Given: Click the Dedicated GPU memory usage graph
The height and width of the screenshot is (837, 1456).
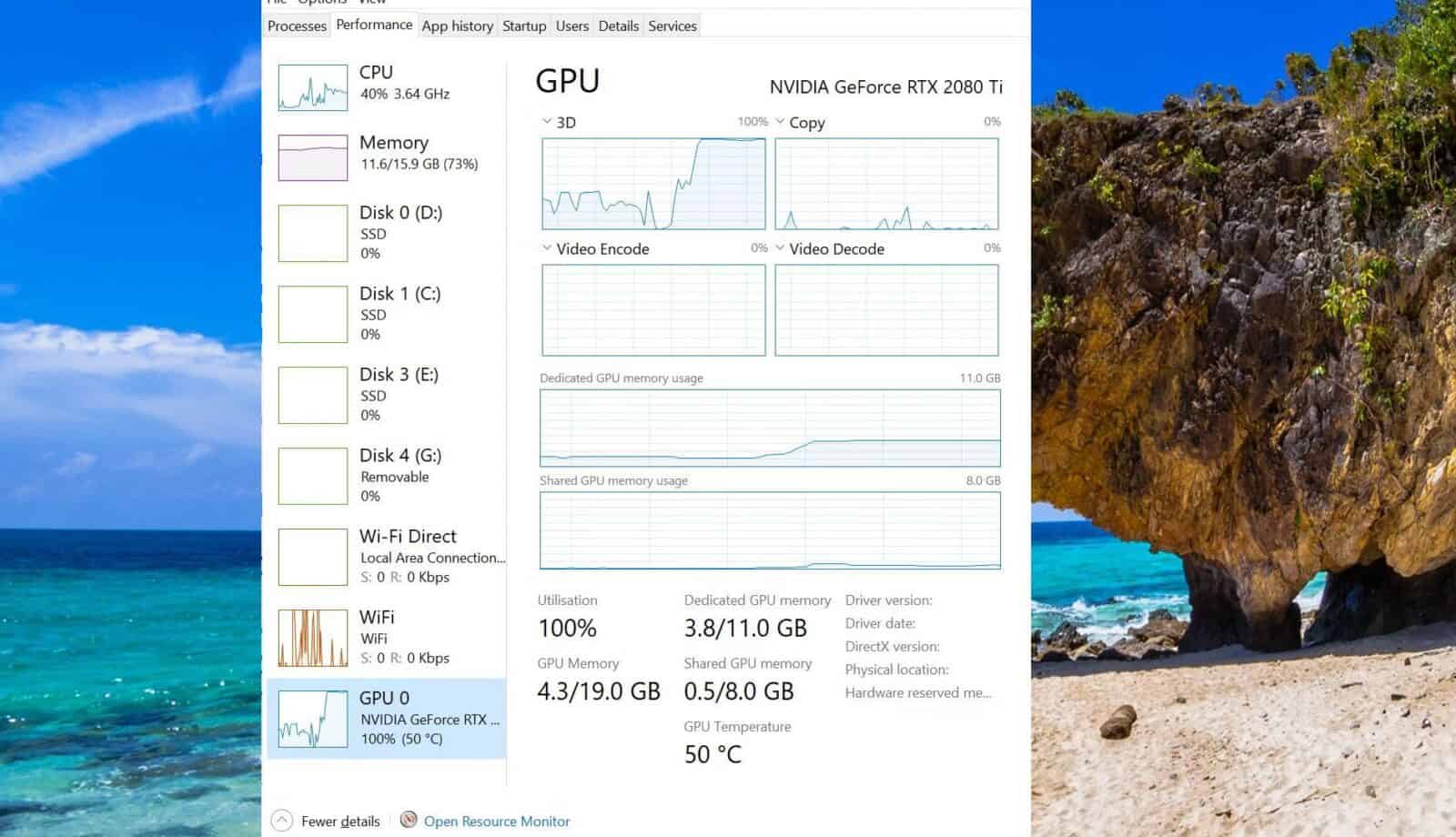Looking at the screenshot, I should [x=770, y=429].
